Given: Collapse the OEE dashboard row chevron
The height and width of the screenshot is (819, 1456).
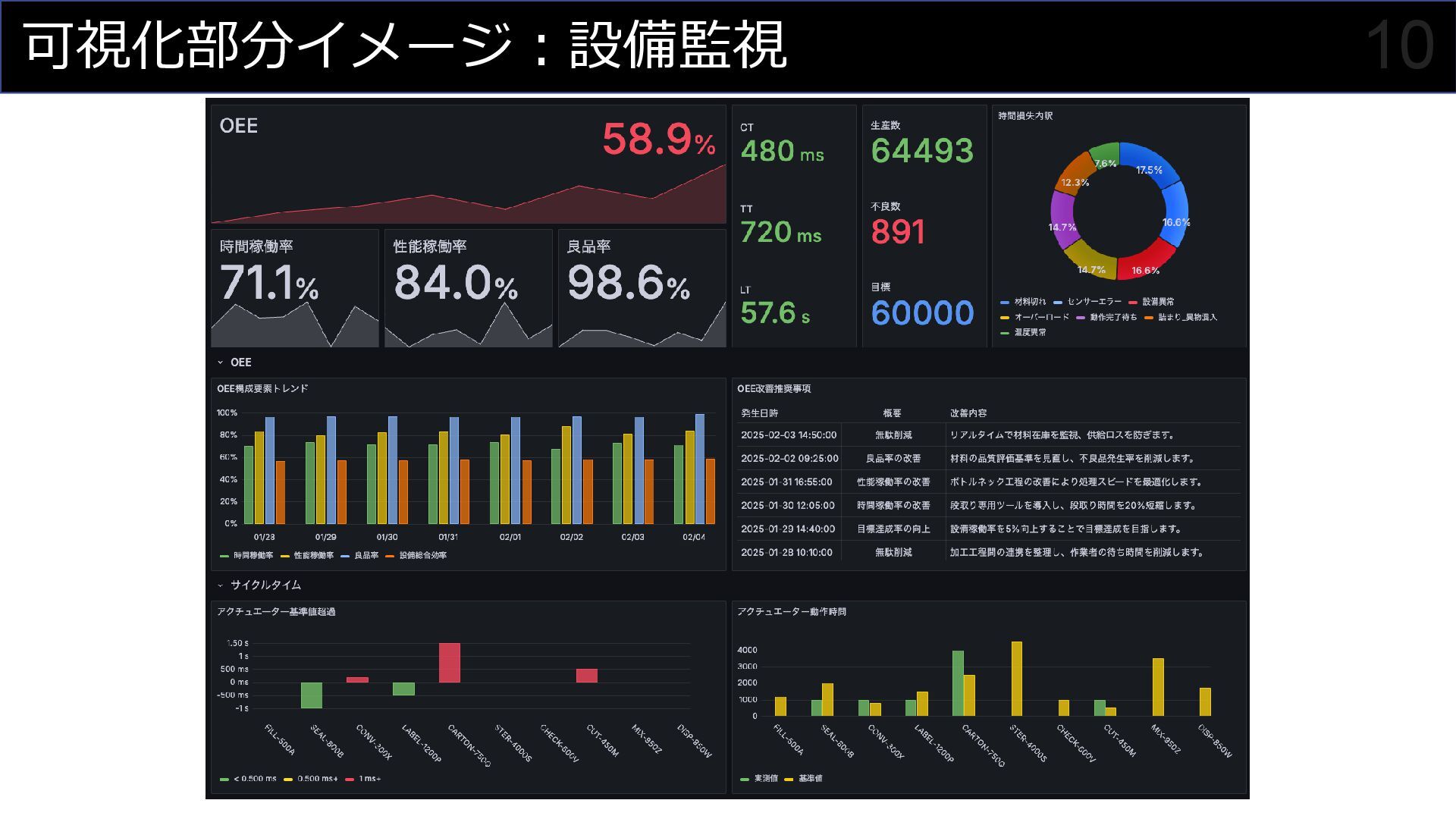Looking at the screenshot, I should tap(220, 362).
